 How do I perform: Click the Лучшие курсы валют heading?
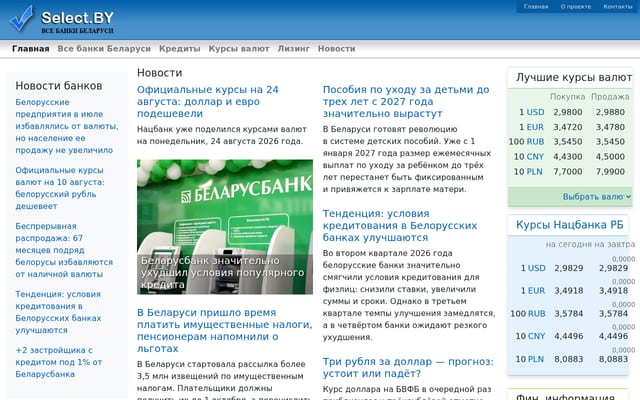tap(574, 78)
